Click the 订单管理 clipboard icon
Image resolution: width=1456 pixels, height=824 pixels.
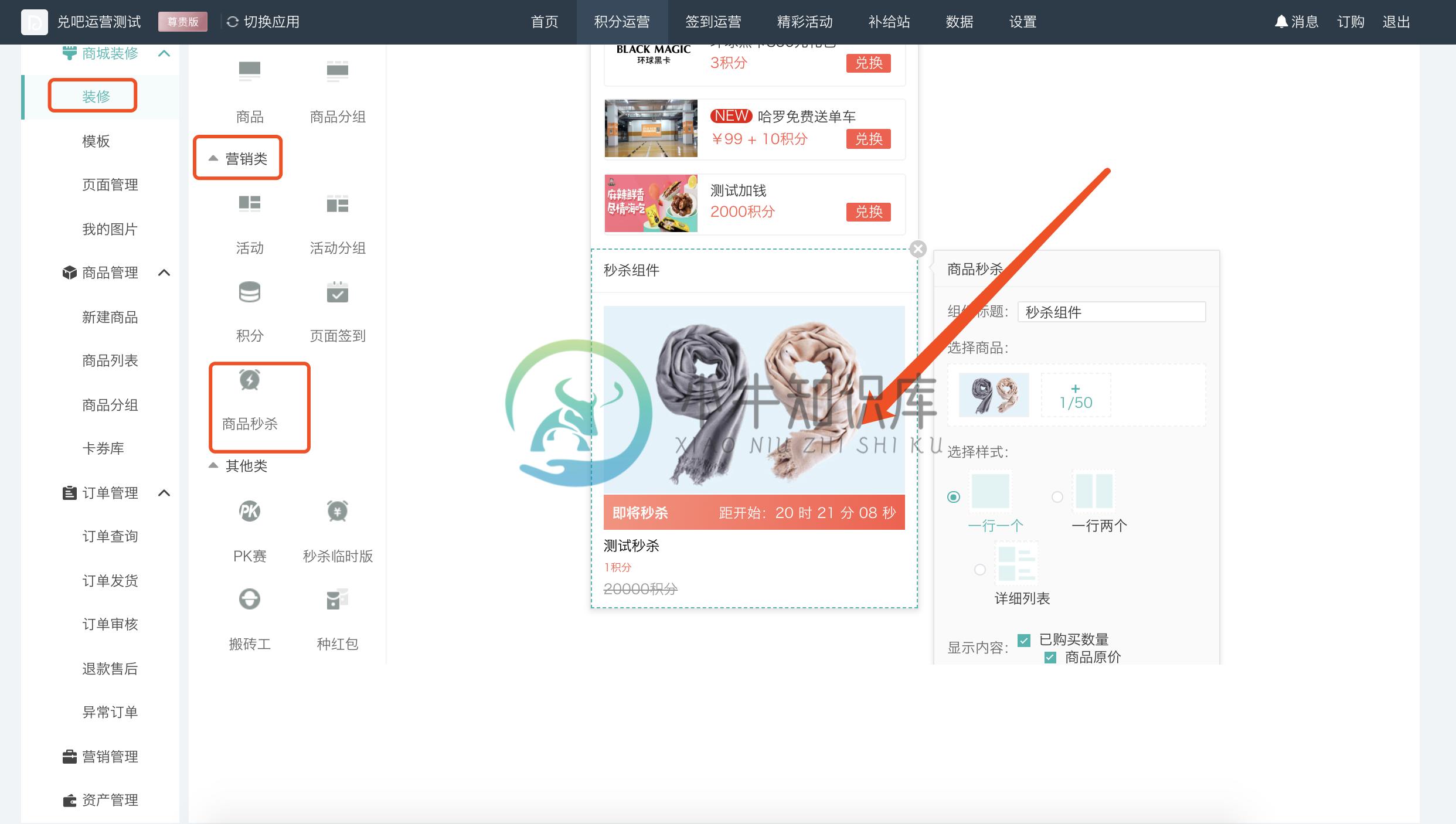click(x=69, y=493)
